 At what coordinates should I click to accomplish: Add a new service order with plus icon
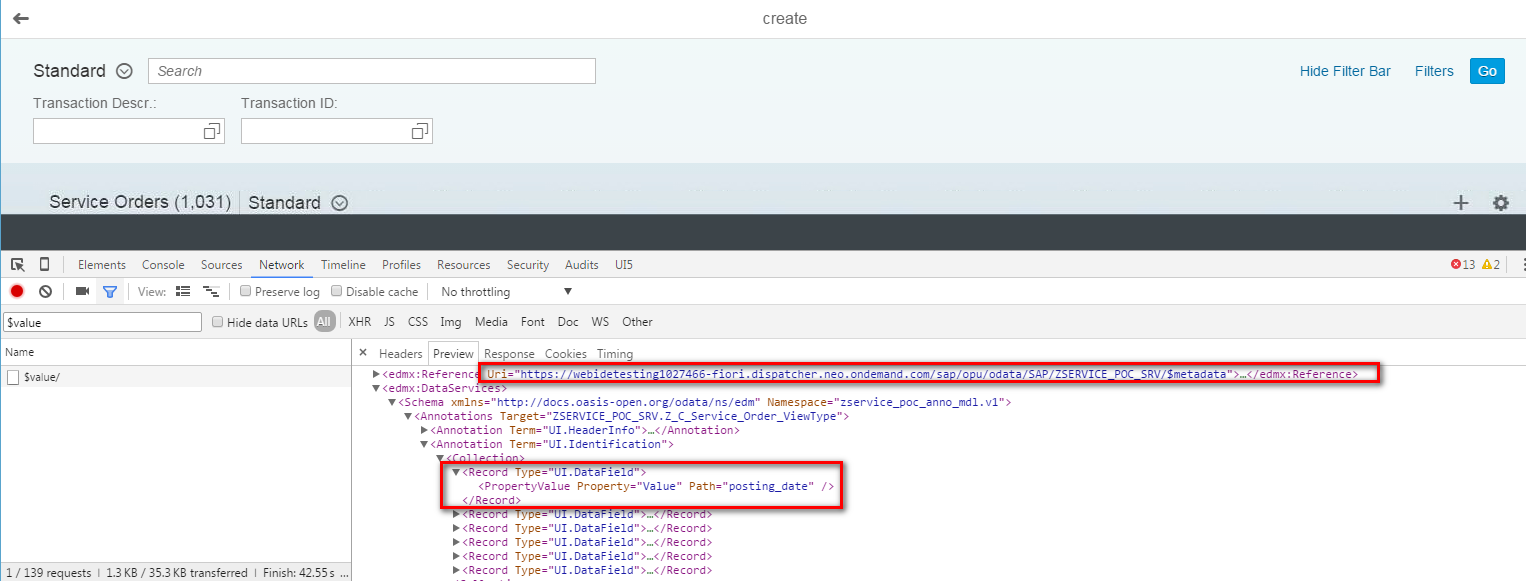click(1461, 203)
